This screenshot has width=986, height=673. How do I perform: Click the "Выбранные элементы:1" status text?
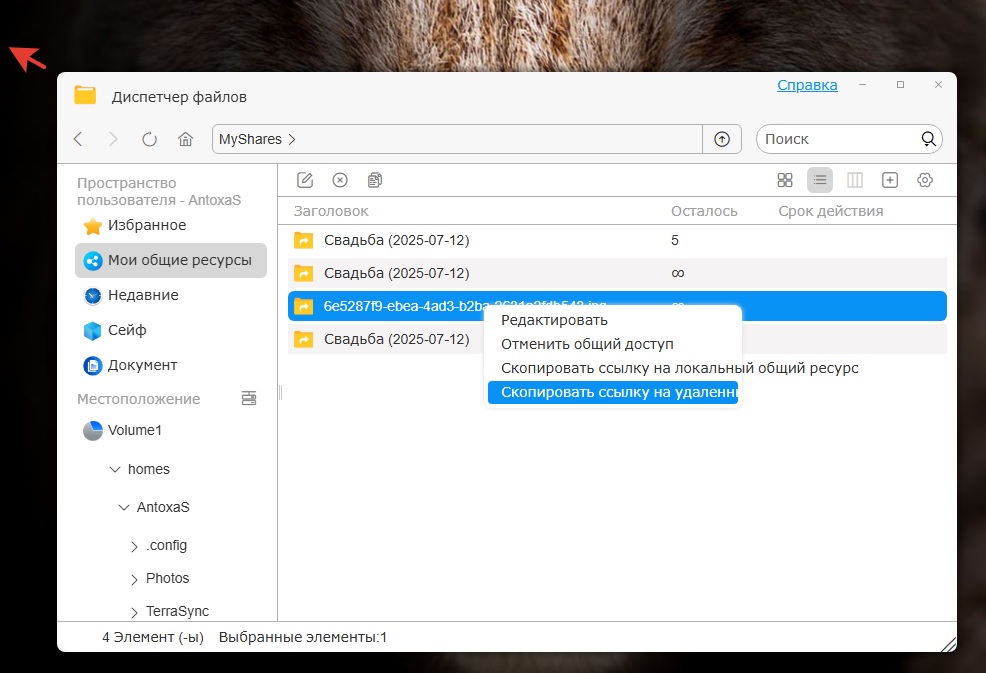[302, 637]
